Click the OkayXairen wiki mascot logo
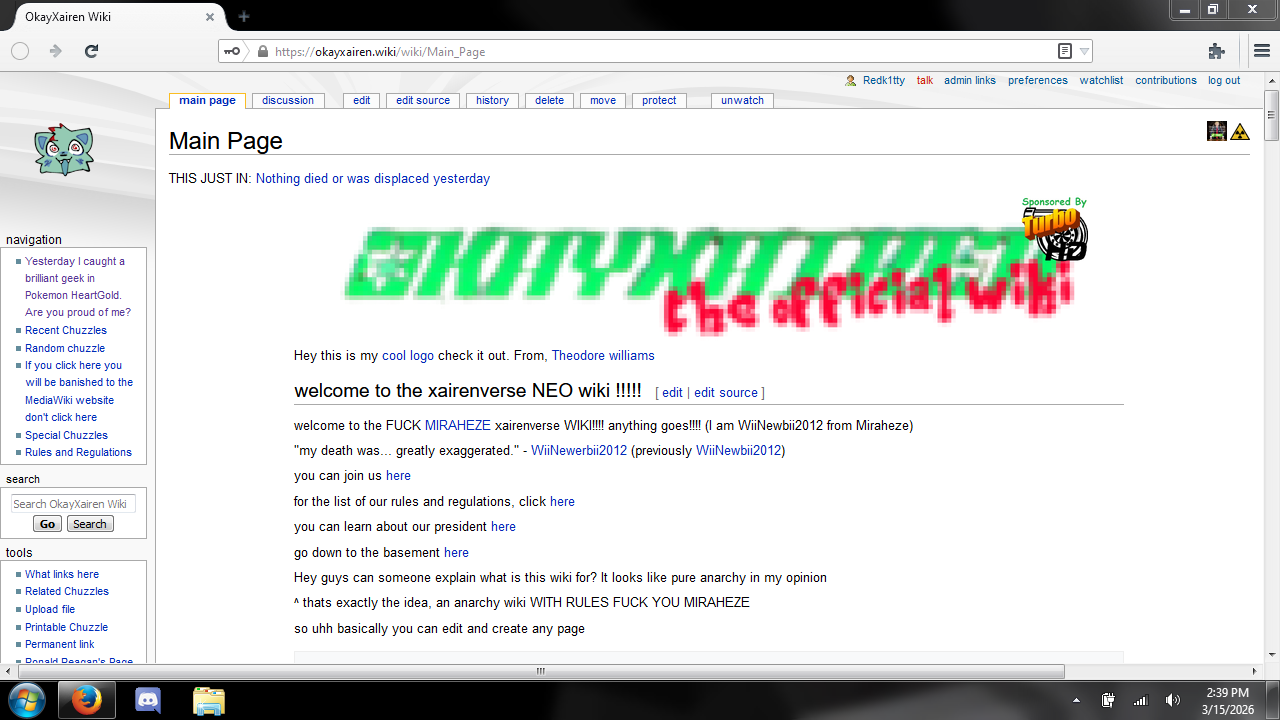Image resolution: width=1280 pixels, height=720 pixels. pyautogui.click(x=63, y=149)
